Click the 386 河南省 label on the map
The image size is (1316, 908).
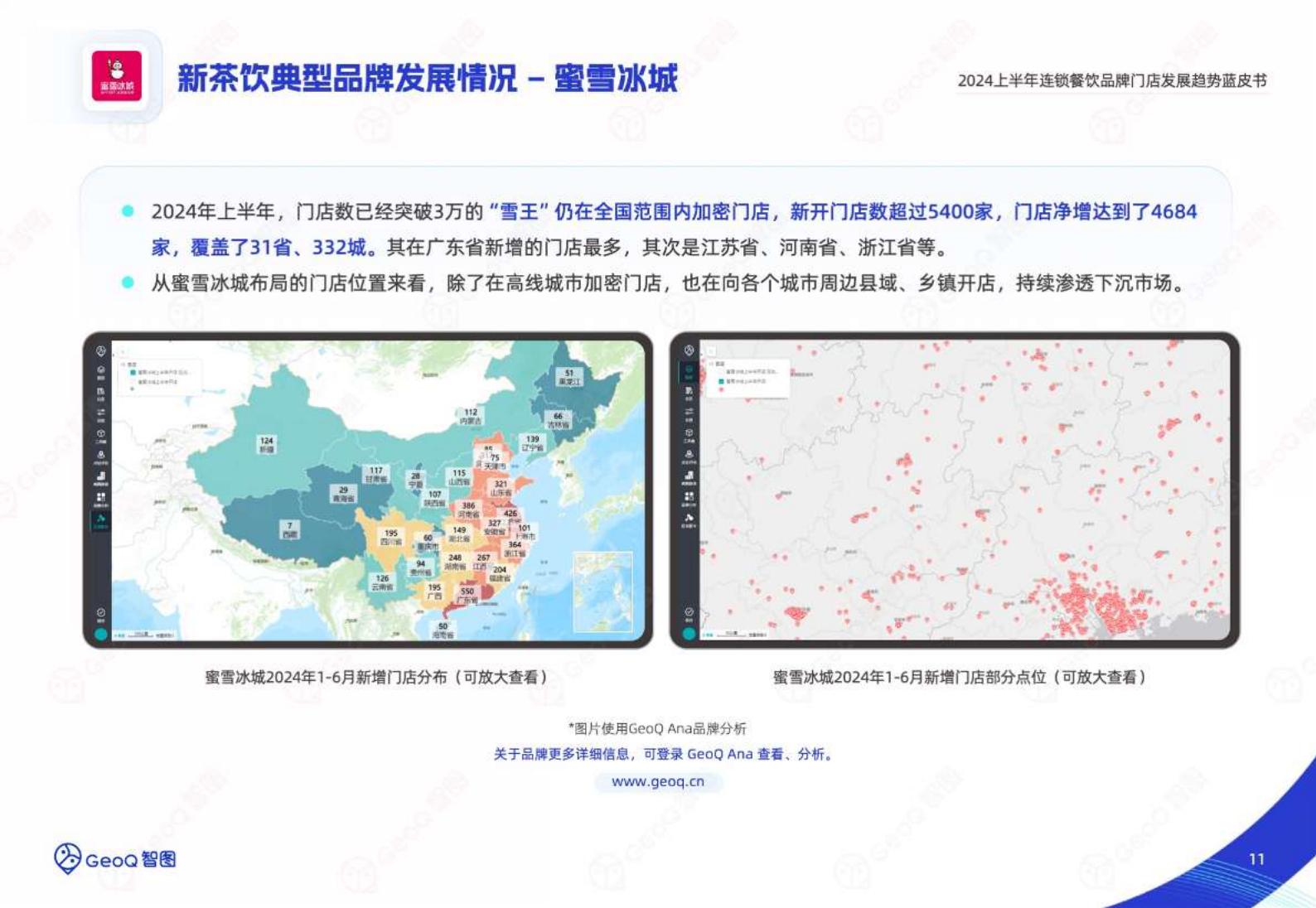[x=468, y=510]
